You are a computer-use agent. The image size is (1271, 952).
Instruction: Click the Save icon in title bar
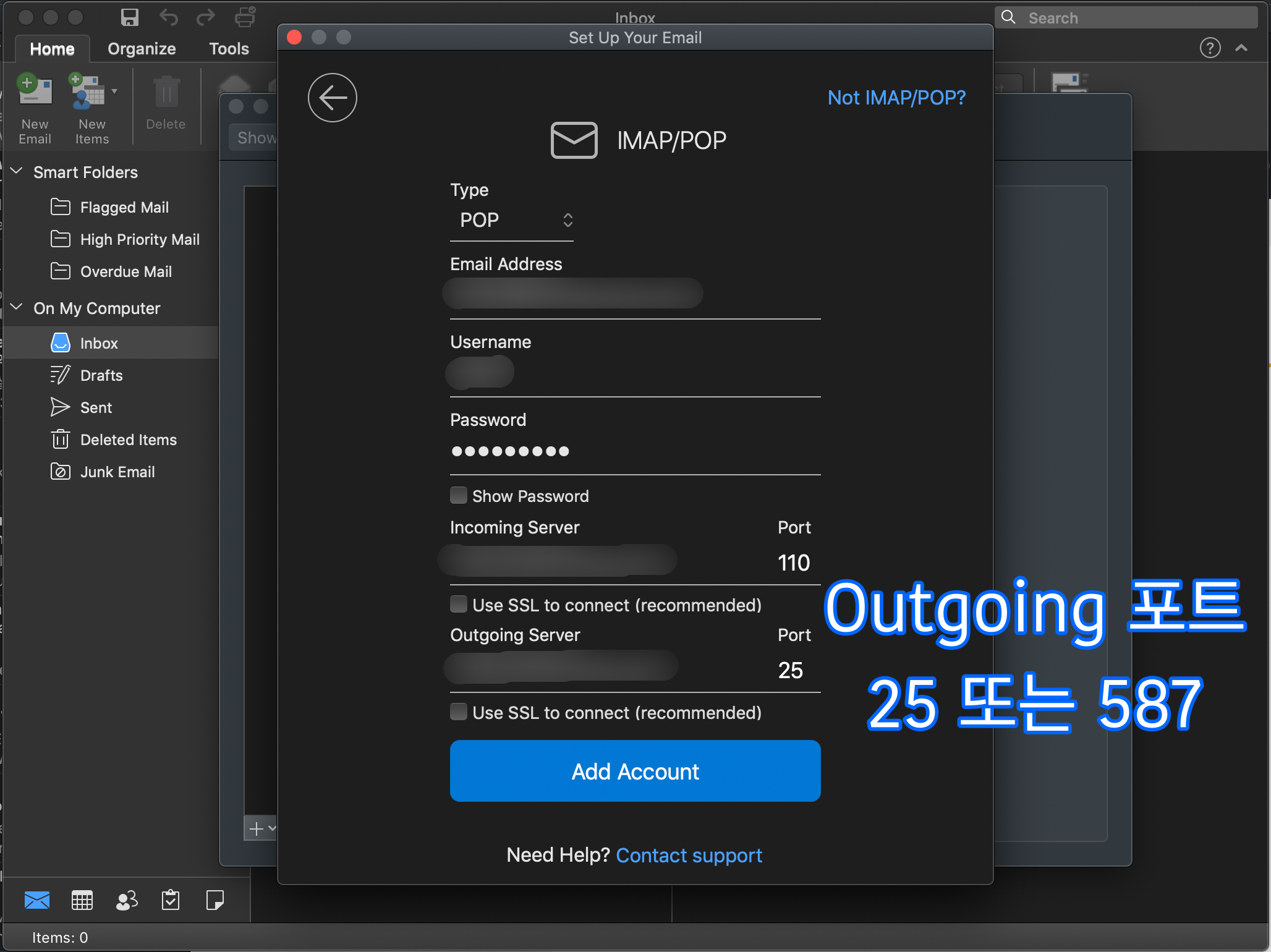point(129,17)
